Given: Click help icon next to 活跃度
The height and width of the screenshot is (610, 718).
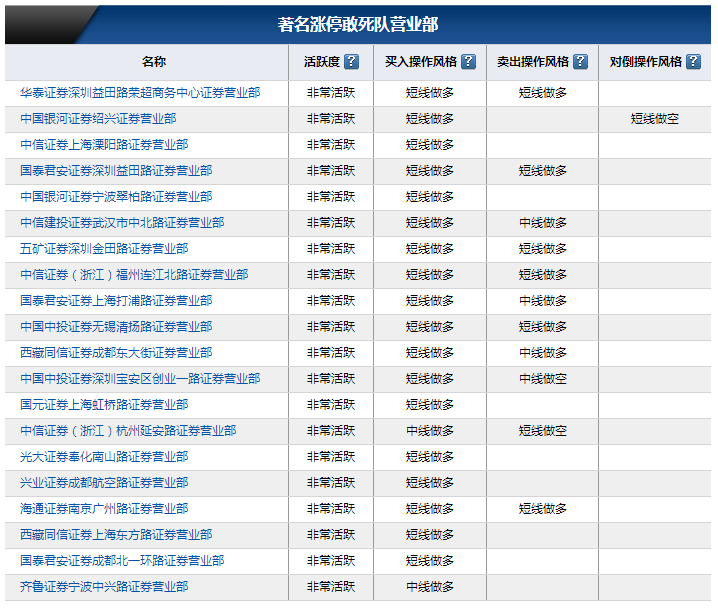Looking at the screenshot, I should tap(351, 61).
